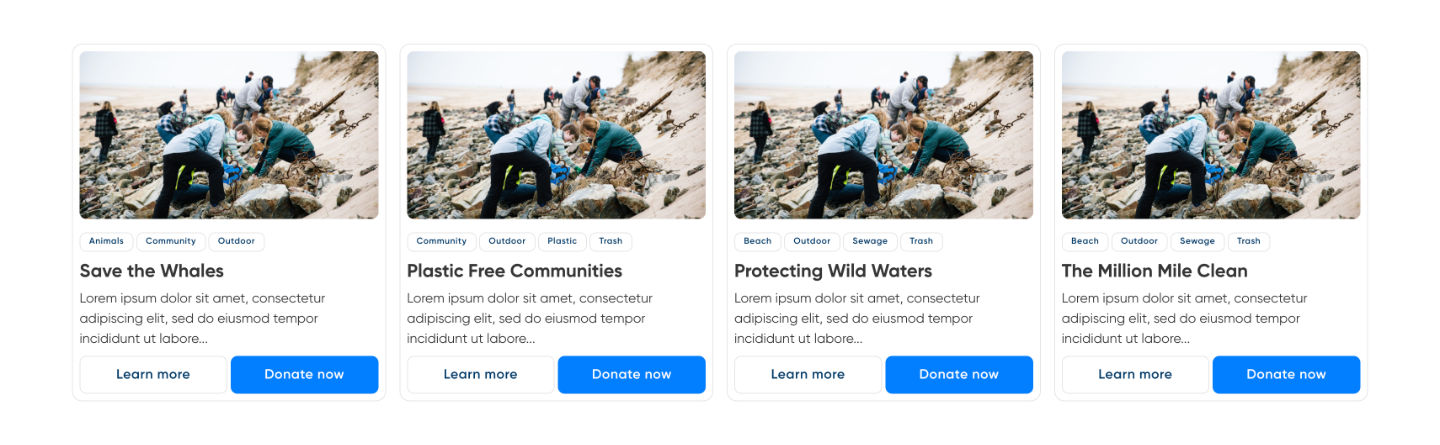The height and width of the screenshot is (445, 1440).
Task: Choose the Plastic tag on Plastic Free Communities
Action: tap(562, 241)
